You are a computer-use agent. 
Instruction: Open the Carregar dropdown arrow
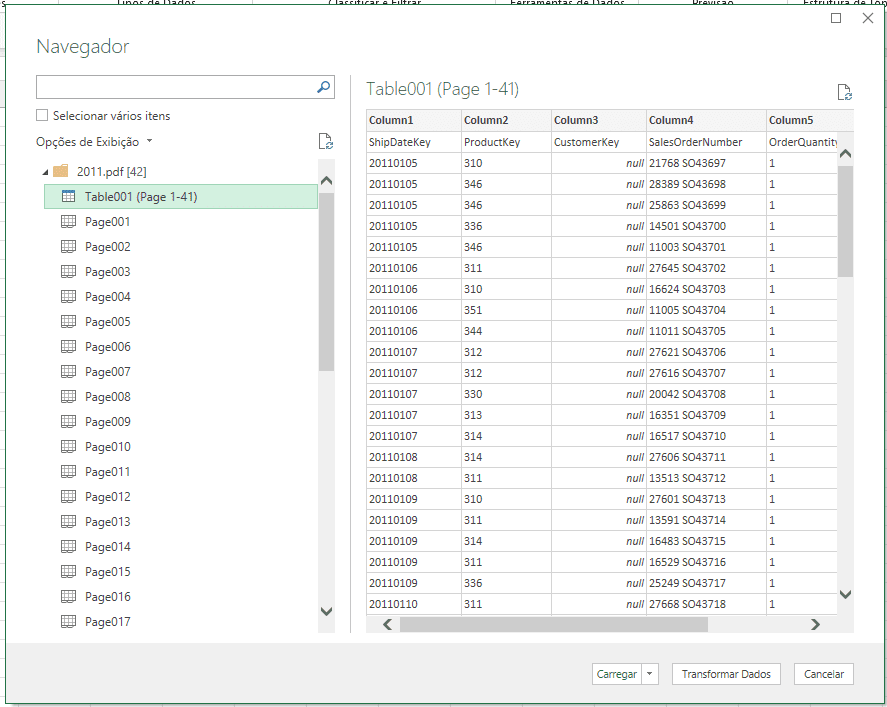click(650, 674)
